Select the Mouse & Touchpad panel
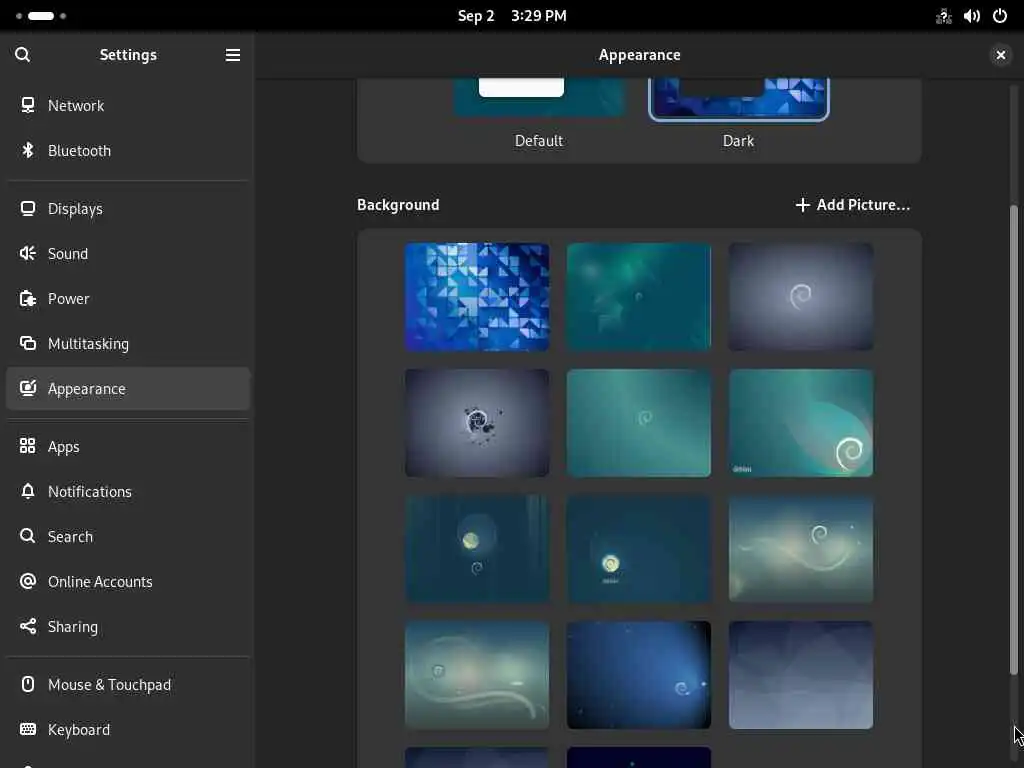The image size is (1024, 768). [128, 684]
